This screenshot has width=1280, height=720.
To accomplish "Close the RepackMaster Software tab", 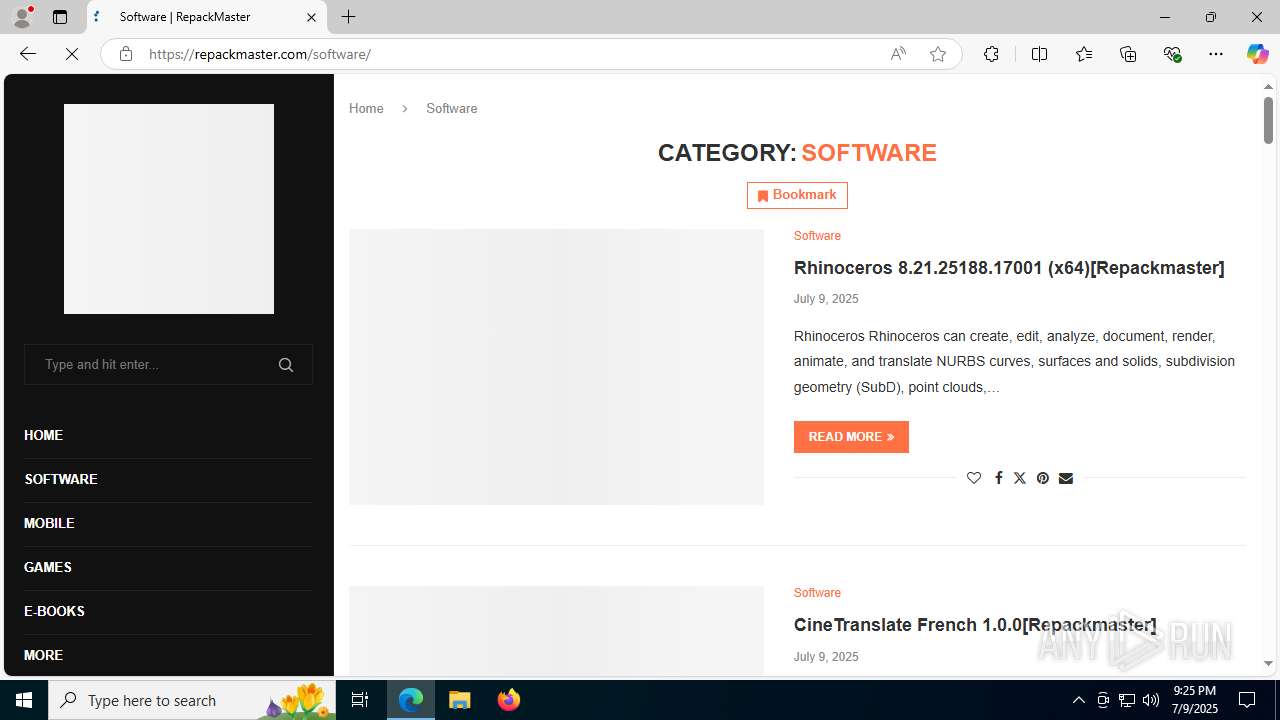I will point(311,17).
